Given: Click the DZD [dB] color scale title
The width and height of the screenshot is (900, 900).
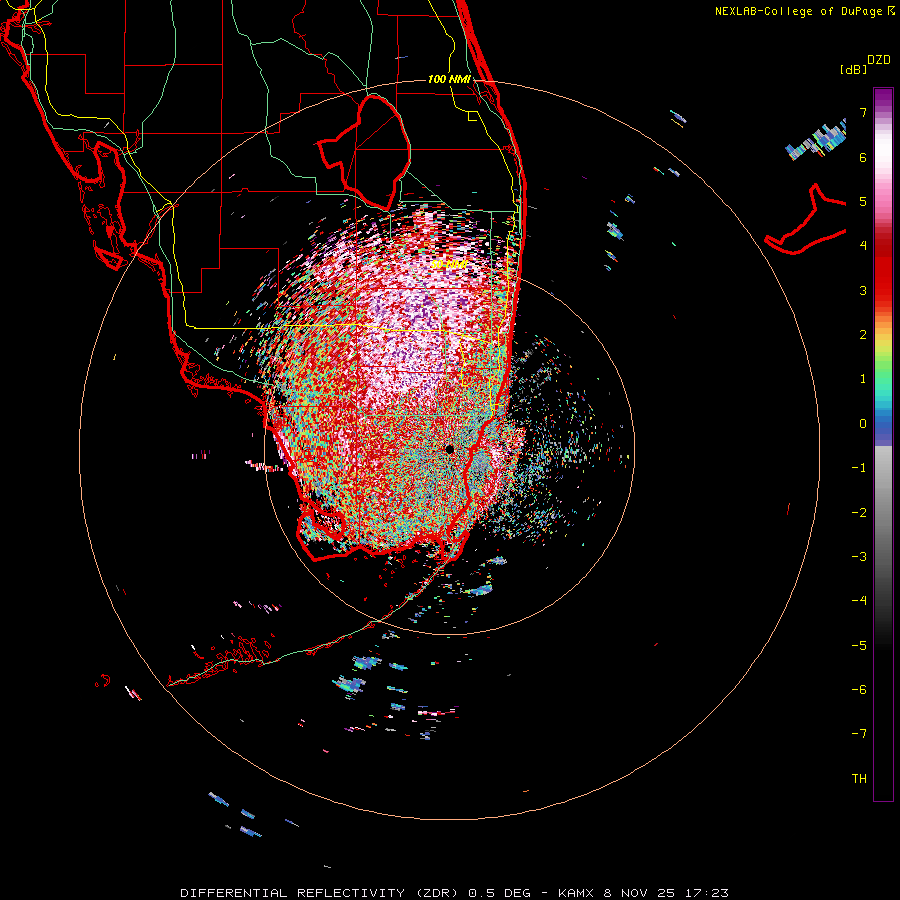Looking at the screenshot, I should (x=866, y=64).
